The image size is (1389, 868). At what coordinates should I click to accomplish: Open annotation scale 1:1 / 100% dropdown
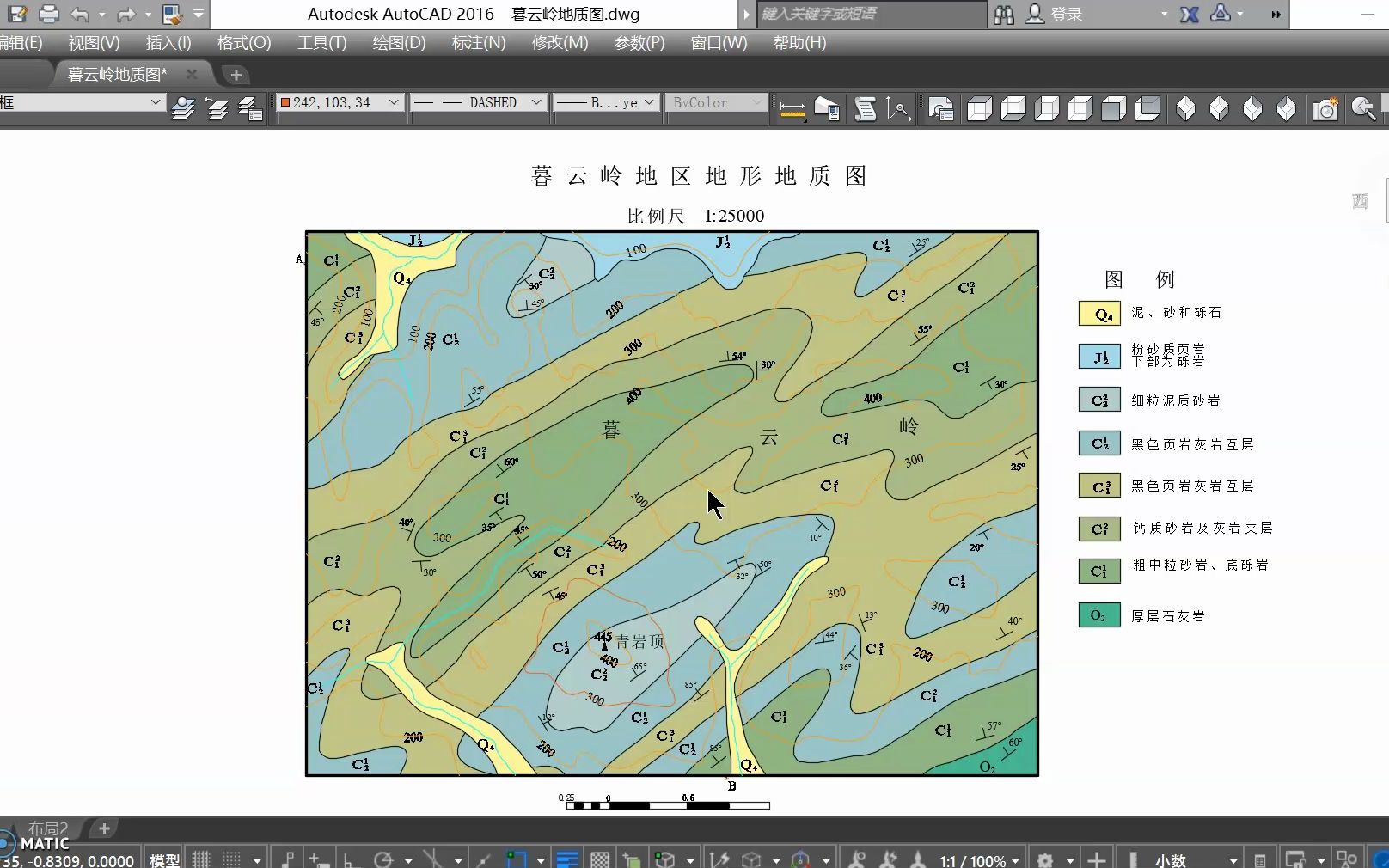tap(979, 860)
